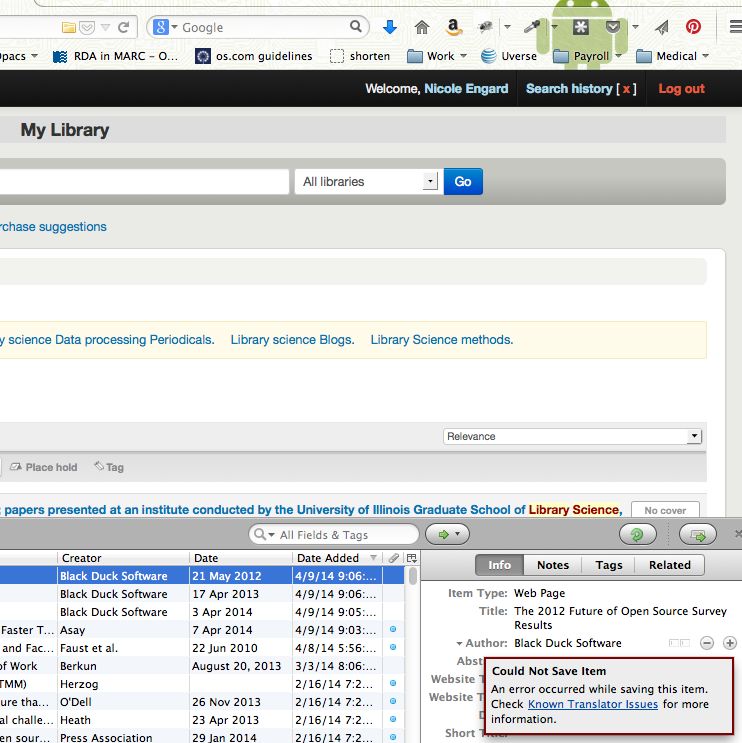Image resolution: width=742 pixels, height=743 pixels.
Task: Open the Amazon toolbar icon
Action: (453, 27)
